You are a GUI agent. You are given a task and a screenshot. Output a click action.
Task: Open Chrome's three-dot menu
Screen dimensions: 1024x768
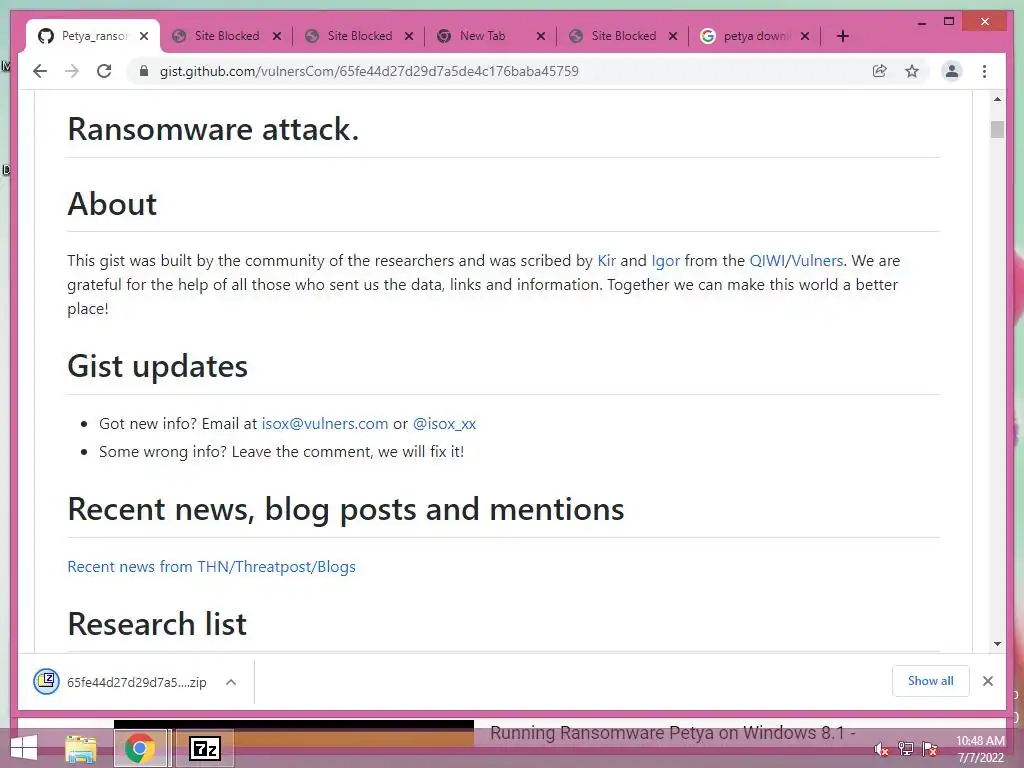pyautogui.click(x=984, y=71)
